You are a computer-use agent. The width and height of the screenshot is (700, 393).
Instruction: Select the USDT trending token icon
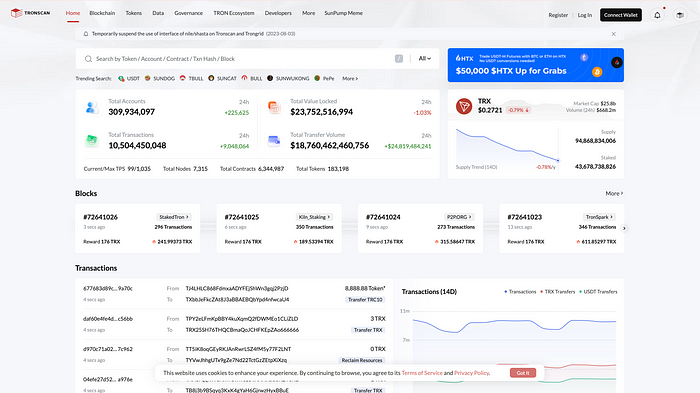click(x=121, y=79)
